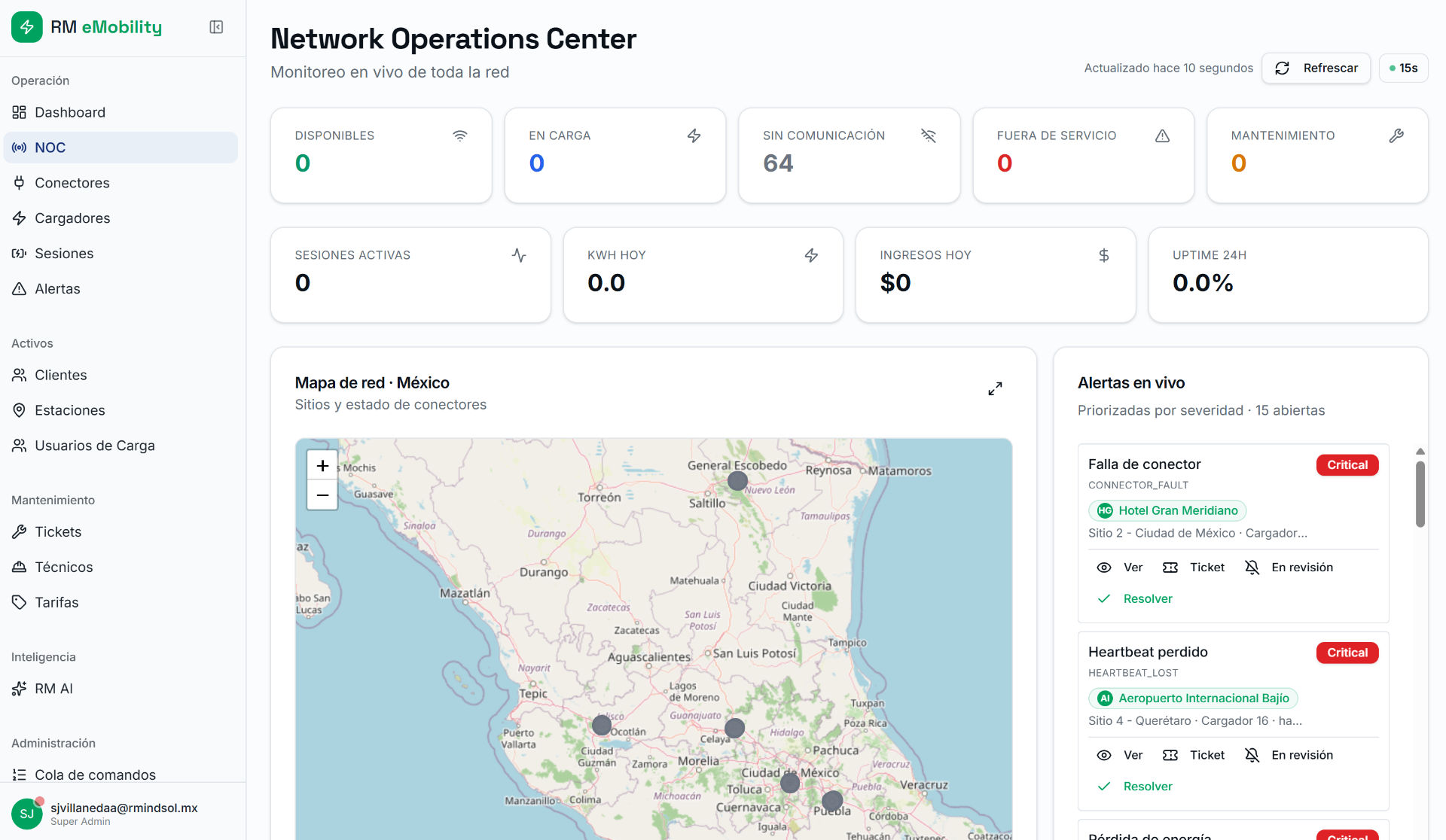Screen dimensions: 1446x840
Task: Resolve the Heartbeat perdido alert
Action: 1135,787
